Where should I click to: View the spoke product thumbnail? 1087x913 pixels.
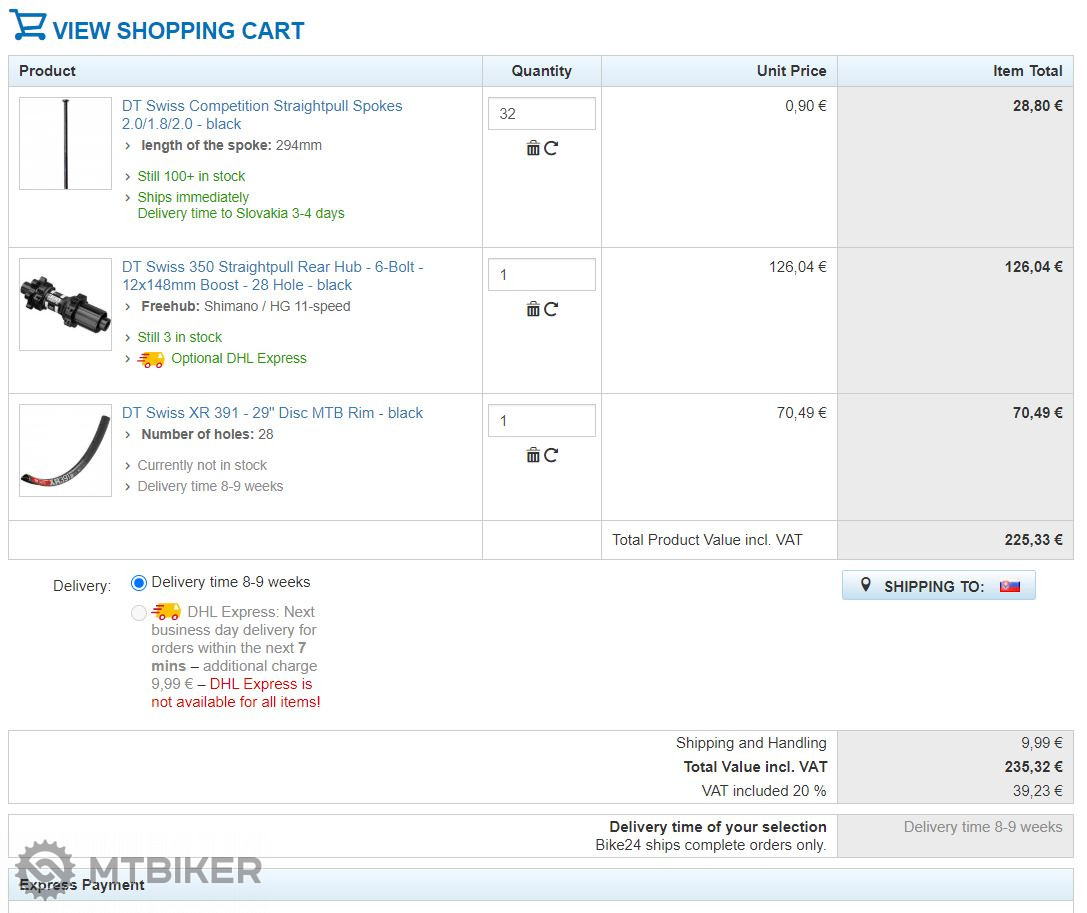(66, 144)
